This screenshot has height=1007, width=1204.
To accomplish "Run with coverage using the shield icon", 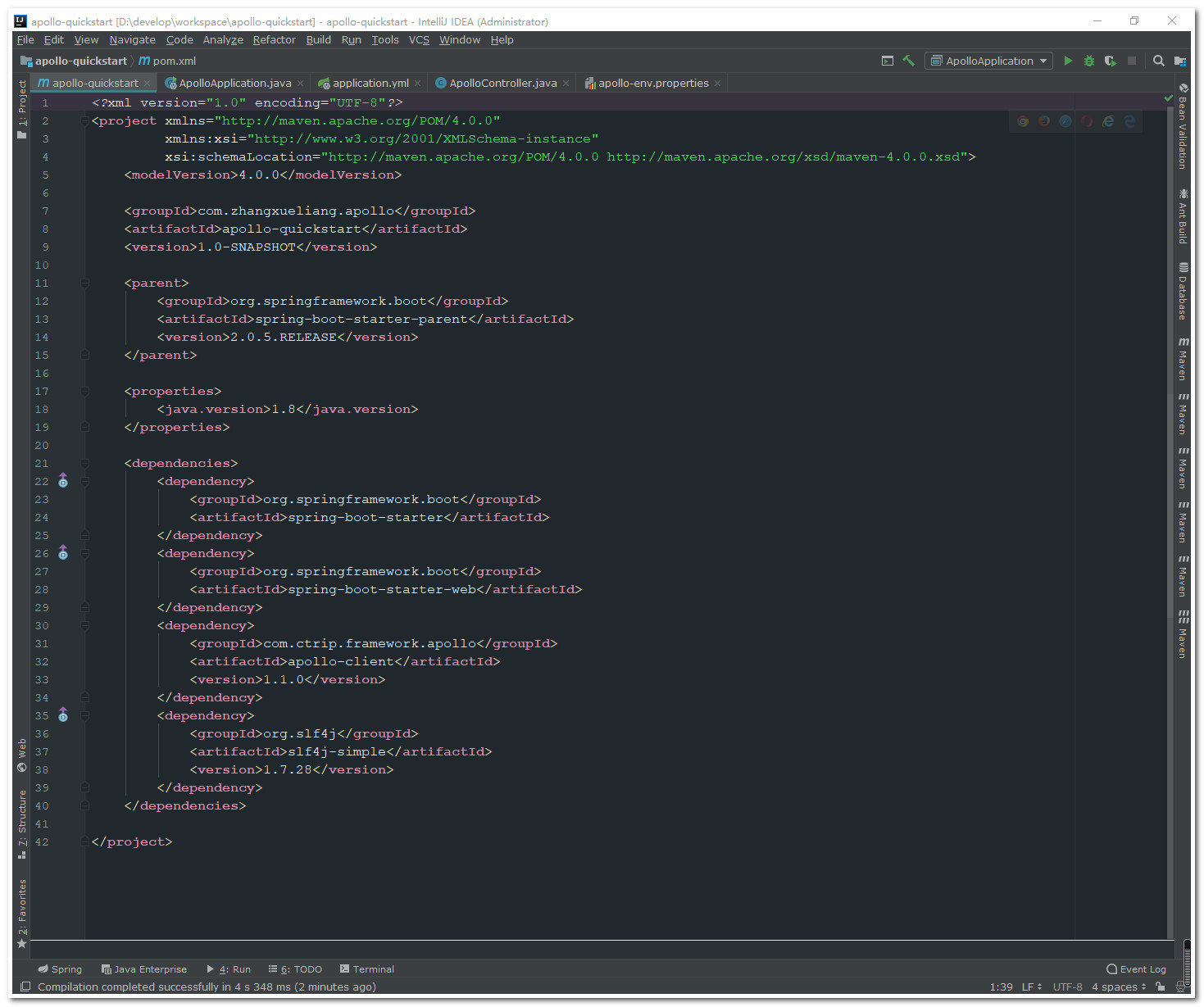I will click(x=1111, y=61).
